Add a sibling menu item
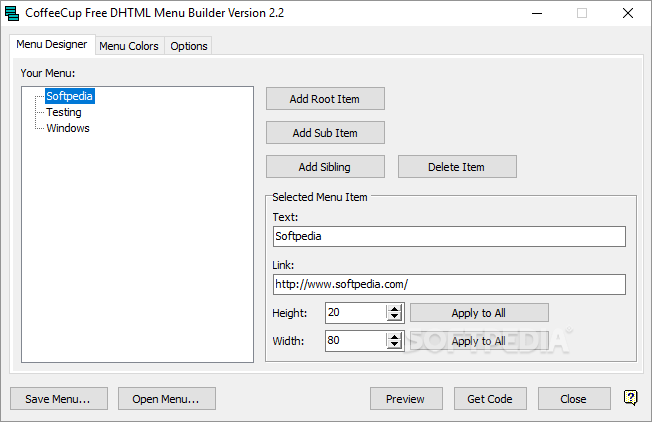 click(x=325, y=167)
